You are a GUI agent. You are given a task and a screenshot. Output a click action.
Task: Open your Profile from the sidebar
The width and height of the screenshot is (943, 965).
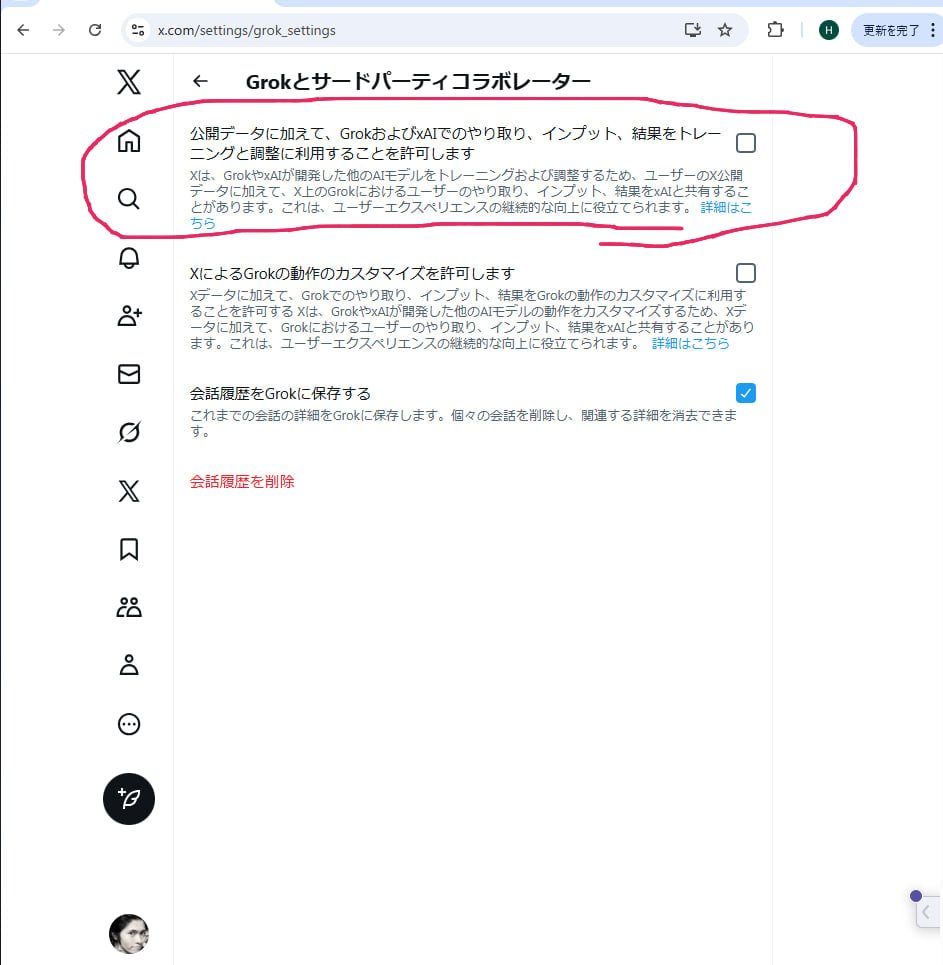(128, 665)
